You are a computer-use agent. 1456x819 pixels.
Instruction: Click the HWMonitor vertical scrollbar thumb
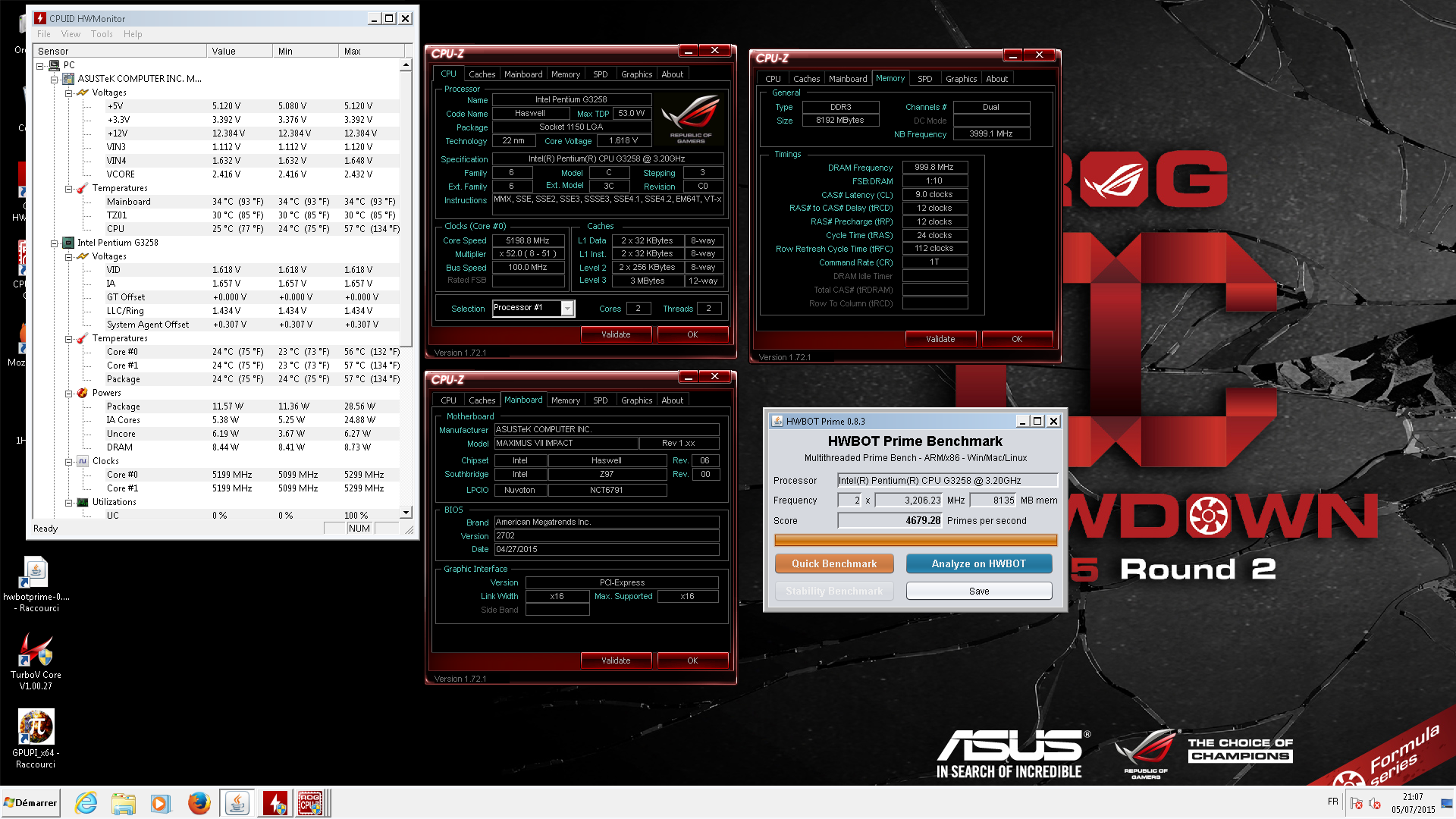406,209
